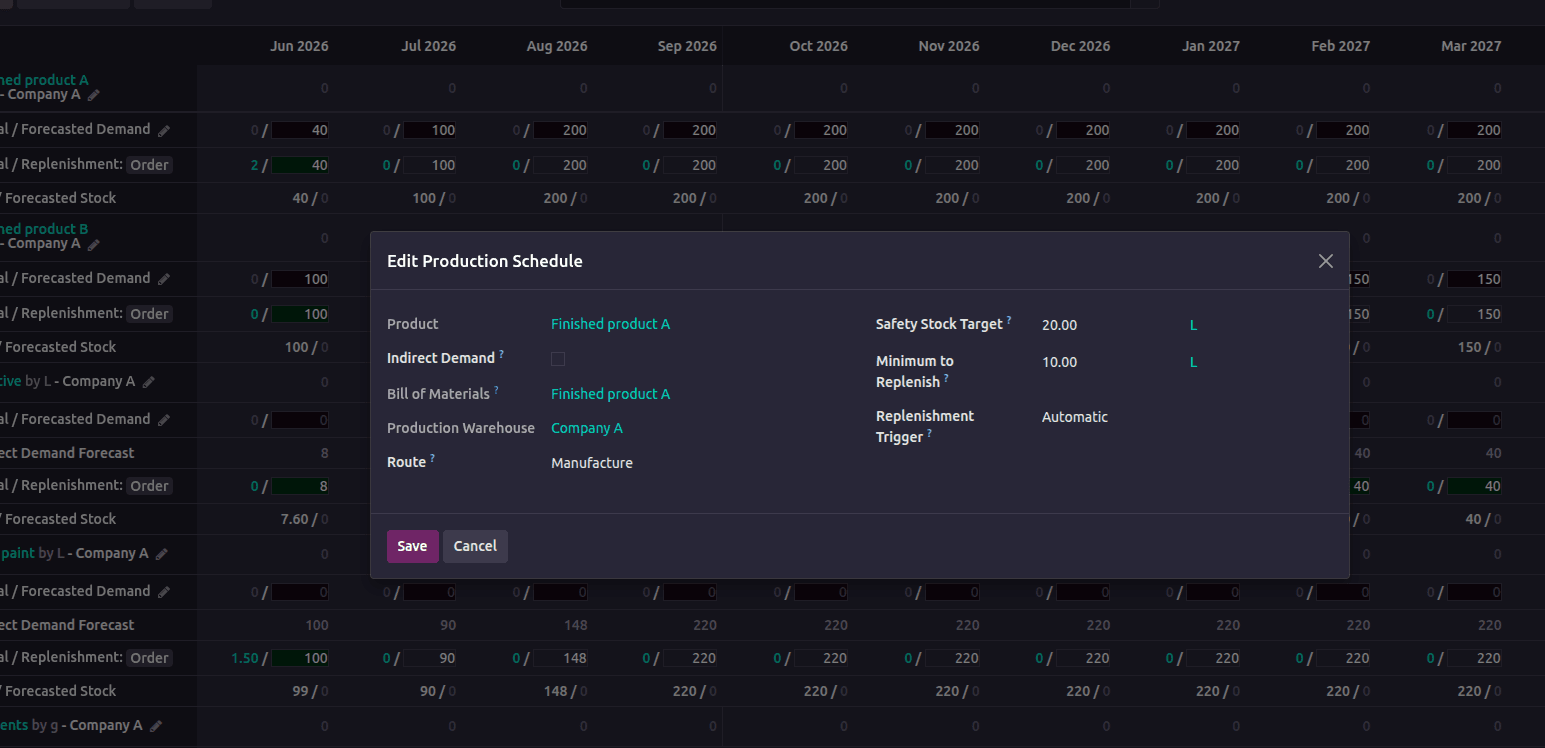
Task: Show the Minimum to Replenish help icon
Action: [946, 378]
